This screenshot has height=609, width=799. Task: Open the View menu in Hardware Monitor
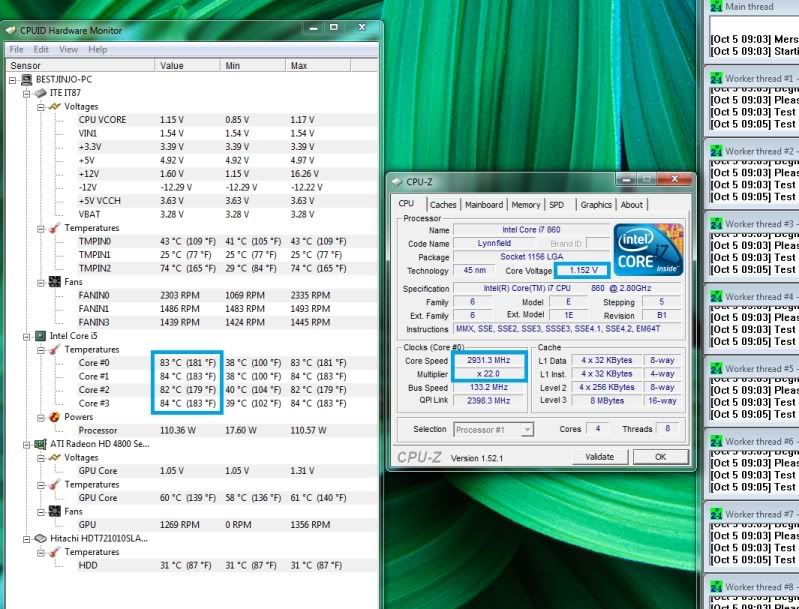coord(68,49)
